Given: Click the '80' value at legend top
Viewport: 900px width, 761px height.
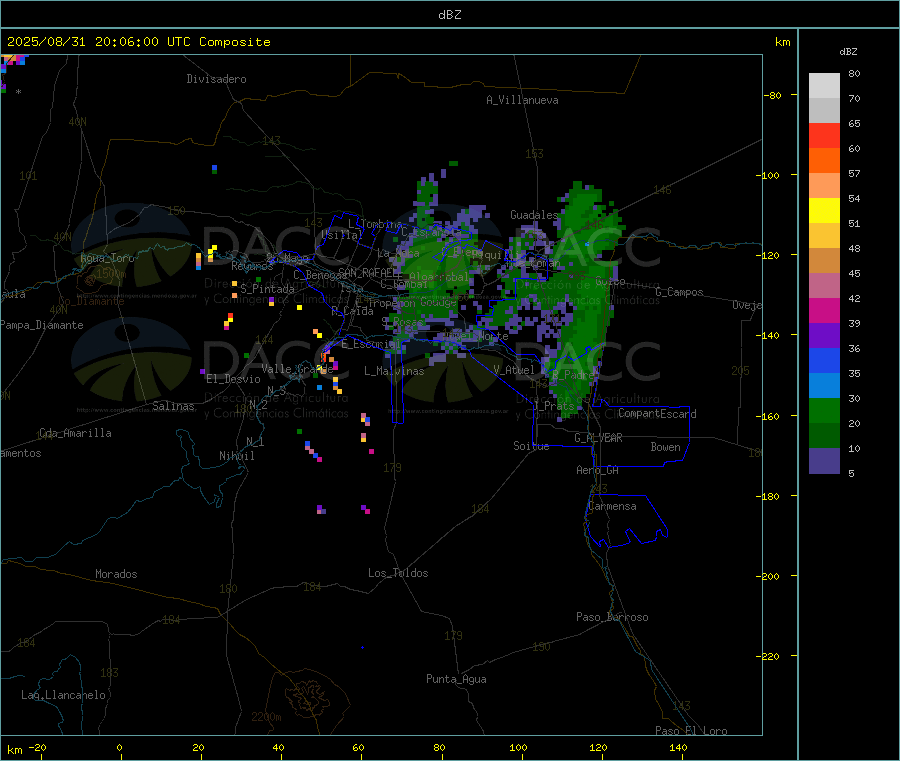Looking at the screenshot, I should coord(854,73).
